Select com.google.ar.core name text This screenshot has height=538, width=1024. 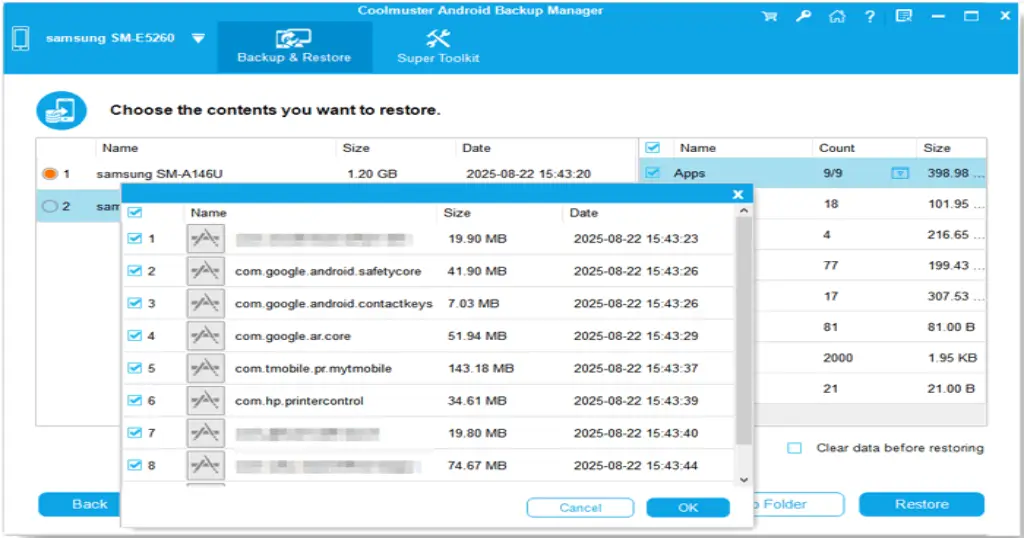pos(293,336)
